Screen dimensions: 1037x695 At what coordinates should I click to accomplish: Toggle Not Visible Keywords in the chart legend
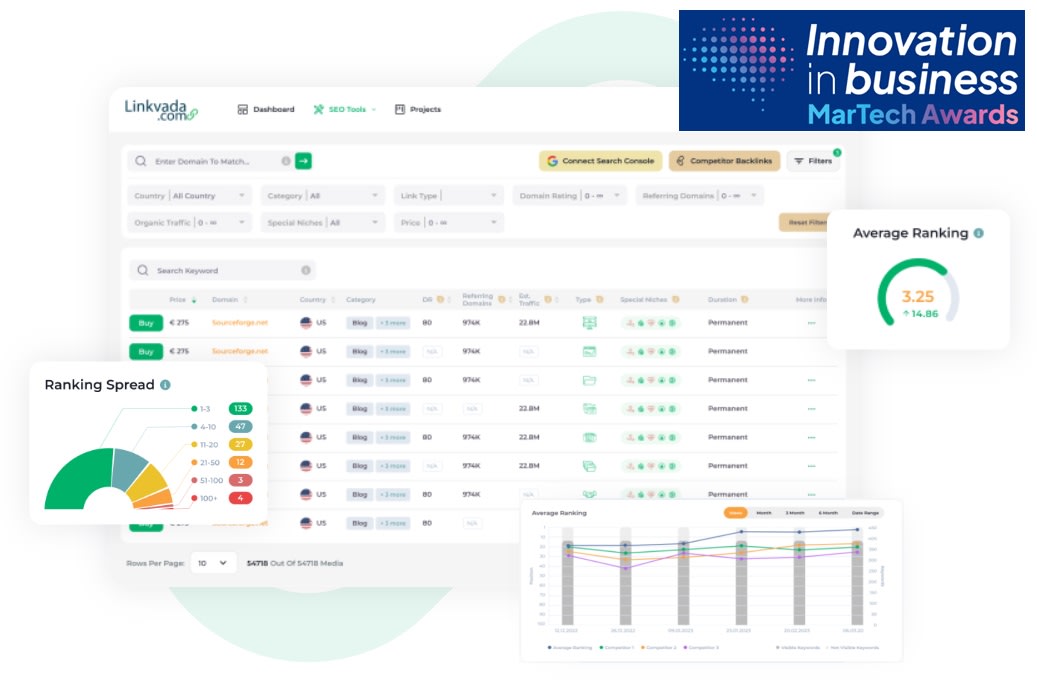tap(852, 647)
